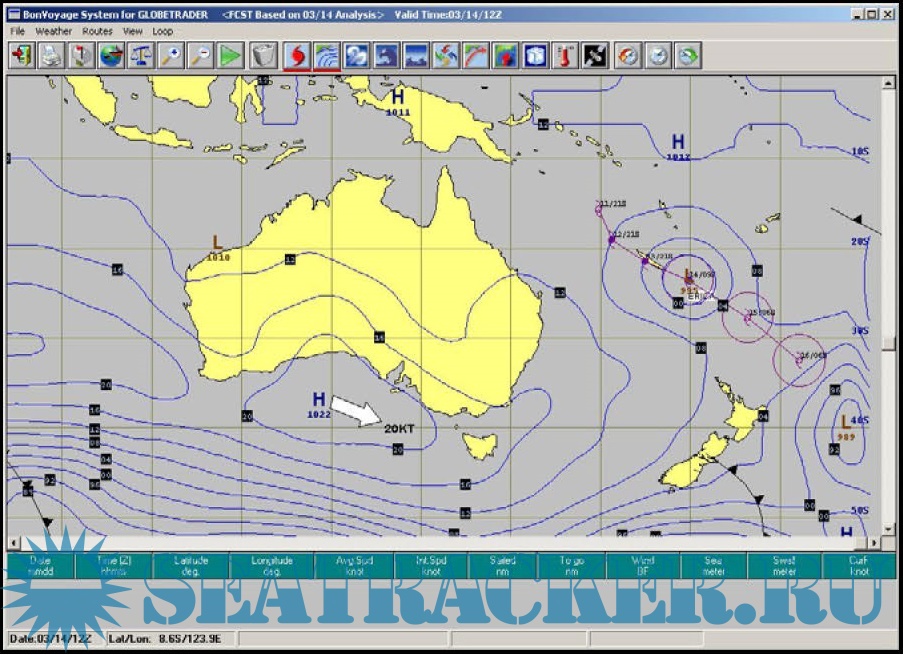Screen dimensions: 903x655
Task: Click the ice cube icon
Action: (x=535, y=56)
